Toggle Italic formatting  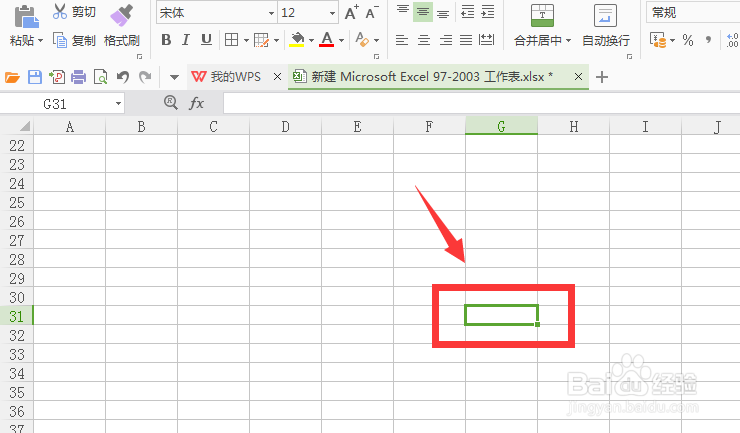186,40
